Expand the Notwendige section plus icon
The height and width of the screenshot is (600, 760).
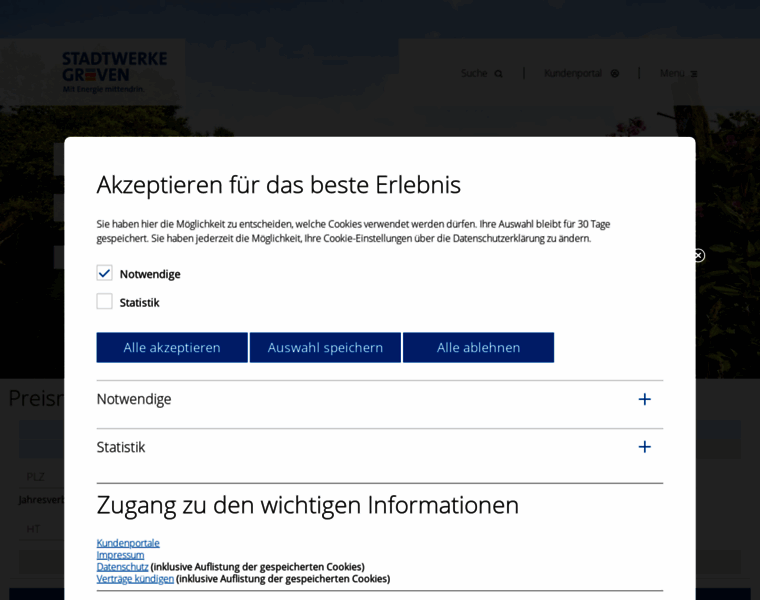pos(644,399)
